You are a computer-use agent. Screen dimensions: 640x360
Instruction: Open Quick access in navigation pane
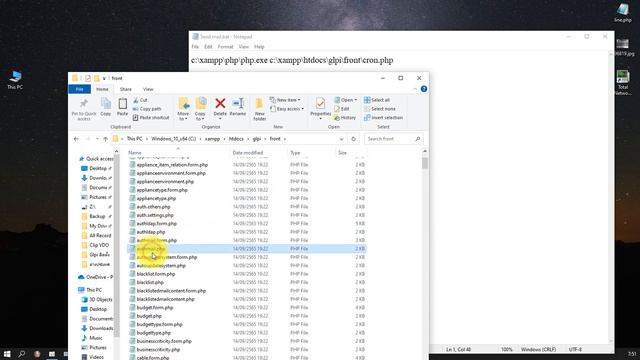(x=96, y=159)
